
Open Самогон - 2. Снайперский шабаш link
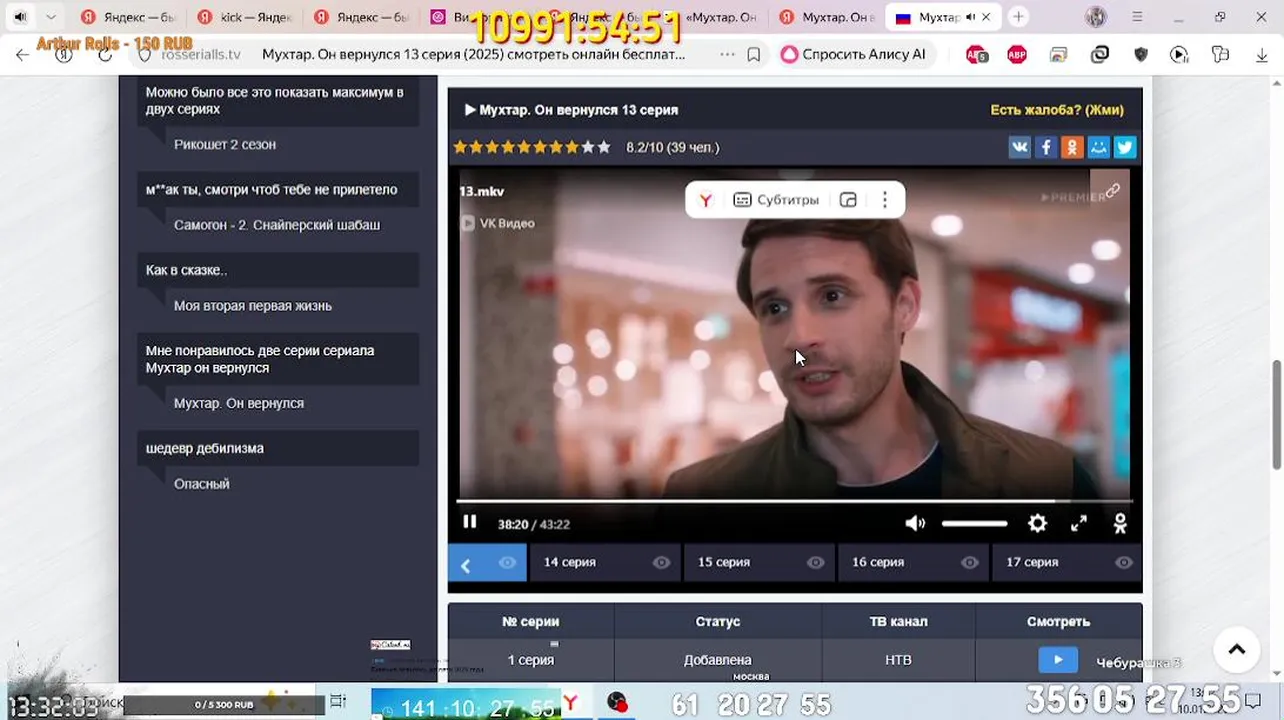pyautogui.click(x=277, y=225)
